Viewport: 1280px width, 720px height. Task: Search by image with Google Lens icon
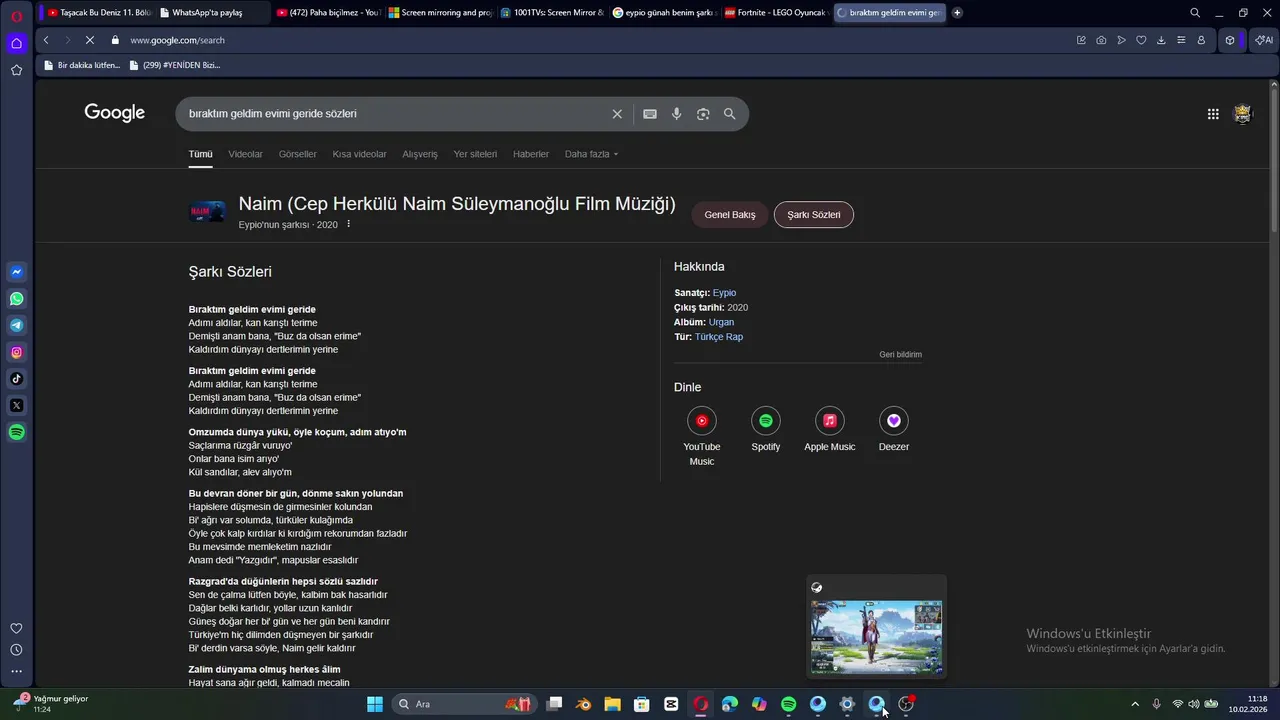click(703, 114)
